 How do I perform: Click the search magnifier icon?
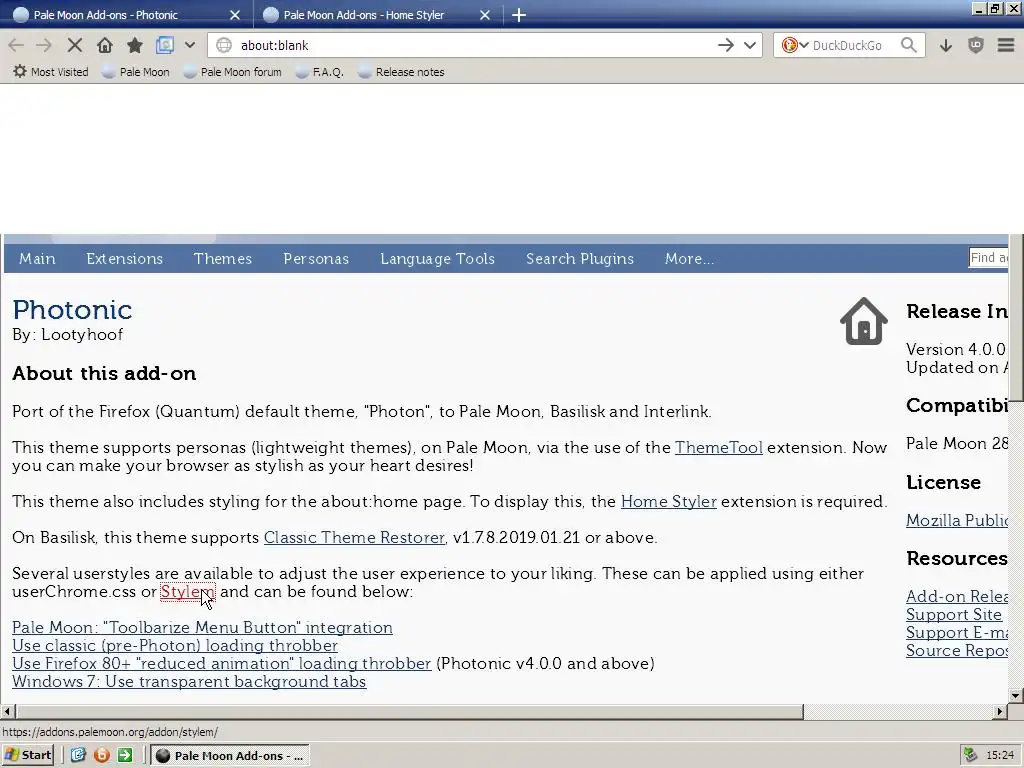tap(908, 45)
